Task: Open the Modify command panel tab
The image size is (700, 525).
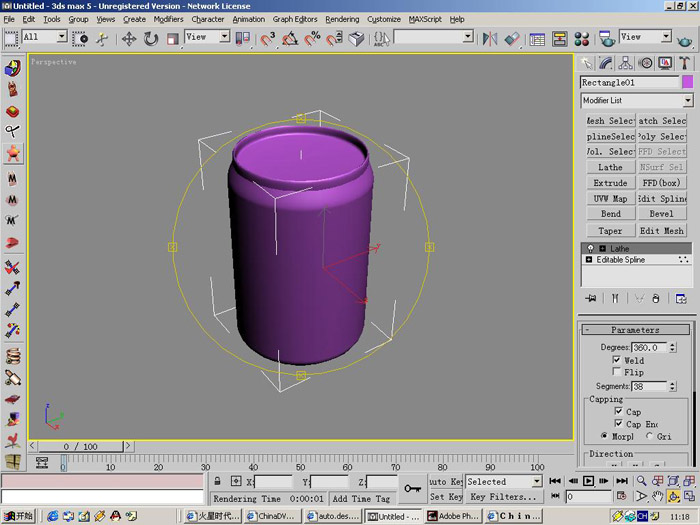Action: click(606, 63)
